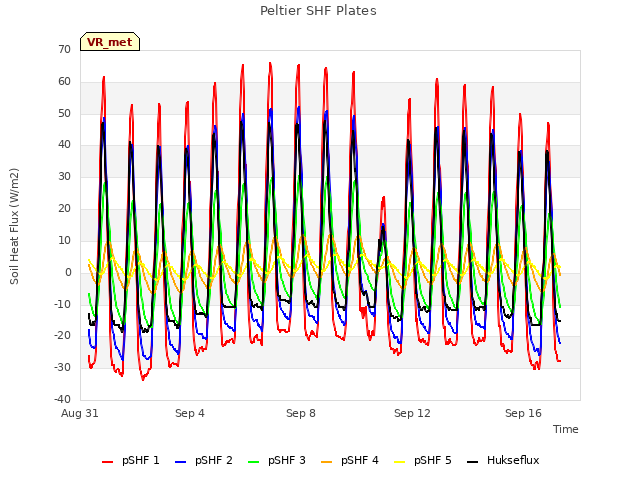This screenshot has width=640, height=480.
Task: Click the 20 y-axis tick label
Action: (64, 208)
